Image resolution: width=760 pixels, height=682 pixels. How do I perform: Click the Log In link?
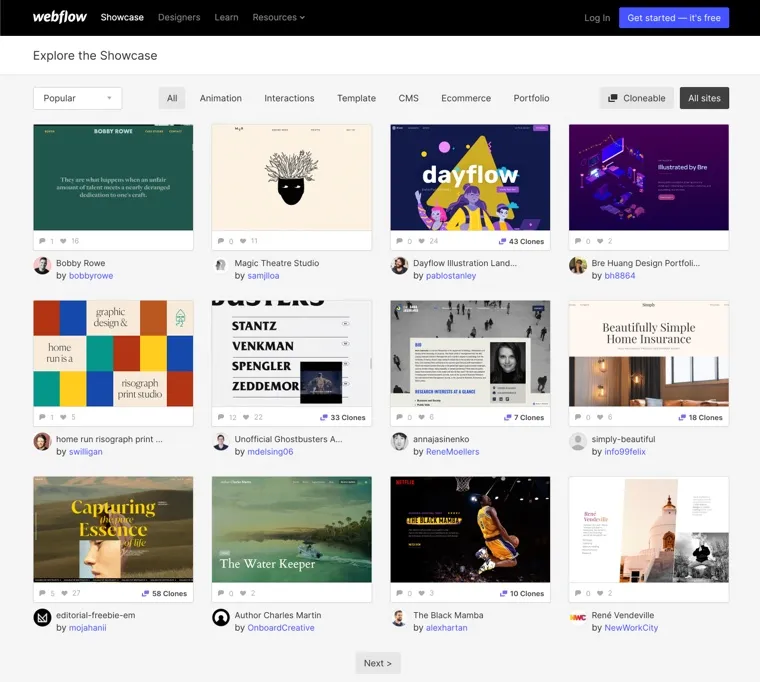pos(597,18)
